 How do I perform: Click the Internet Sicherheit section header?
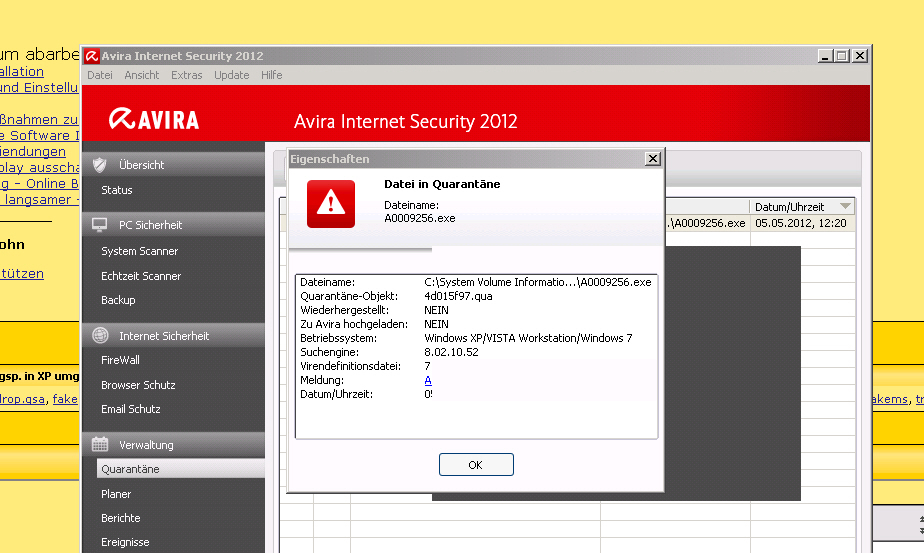pyautogui.click(x=173, y=335)
